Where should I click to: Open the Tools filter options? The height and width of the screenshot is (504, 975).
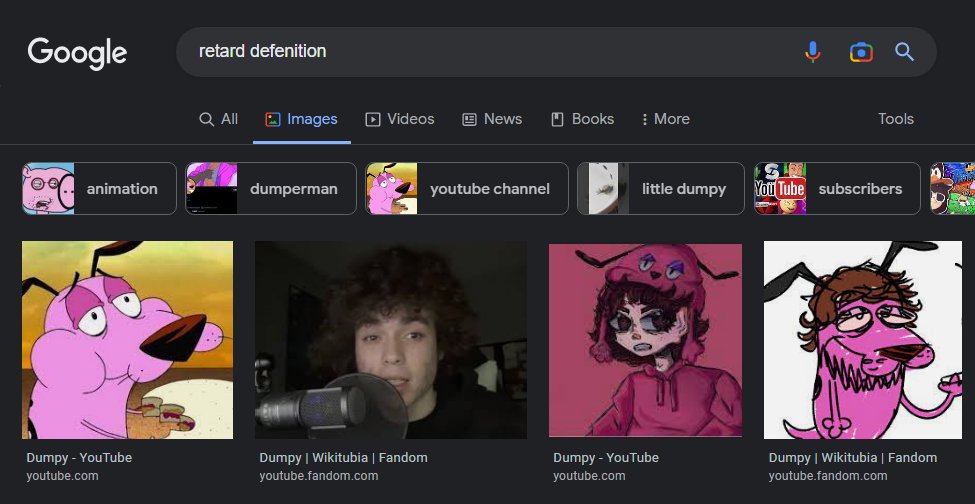coord(895,119)
